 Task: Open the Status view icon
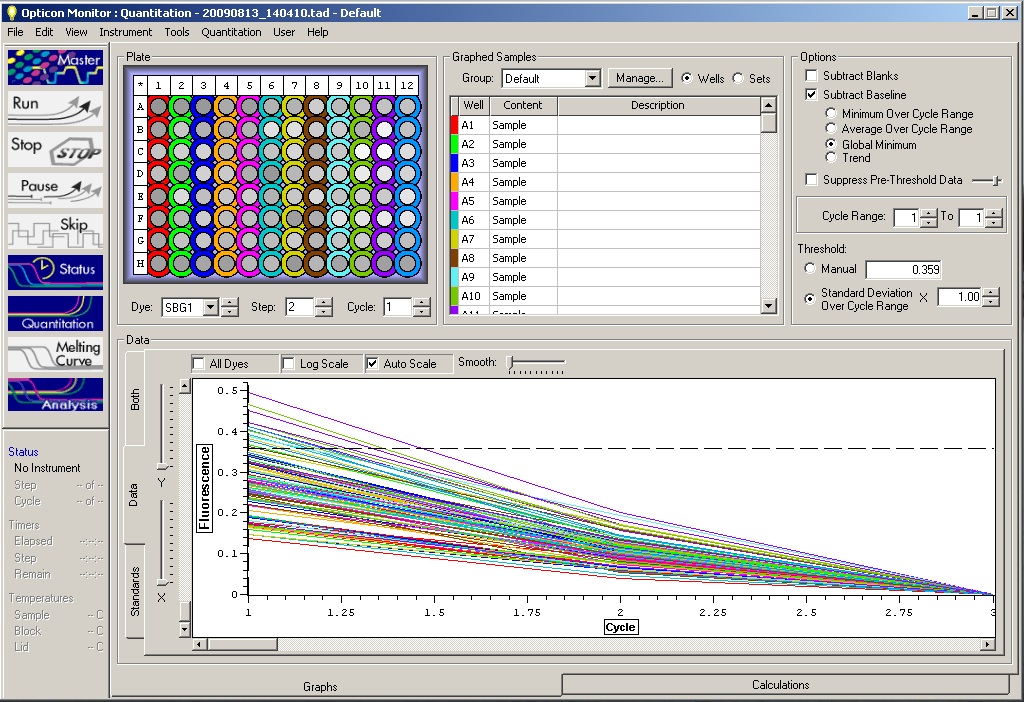[55, 271]
